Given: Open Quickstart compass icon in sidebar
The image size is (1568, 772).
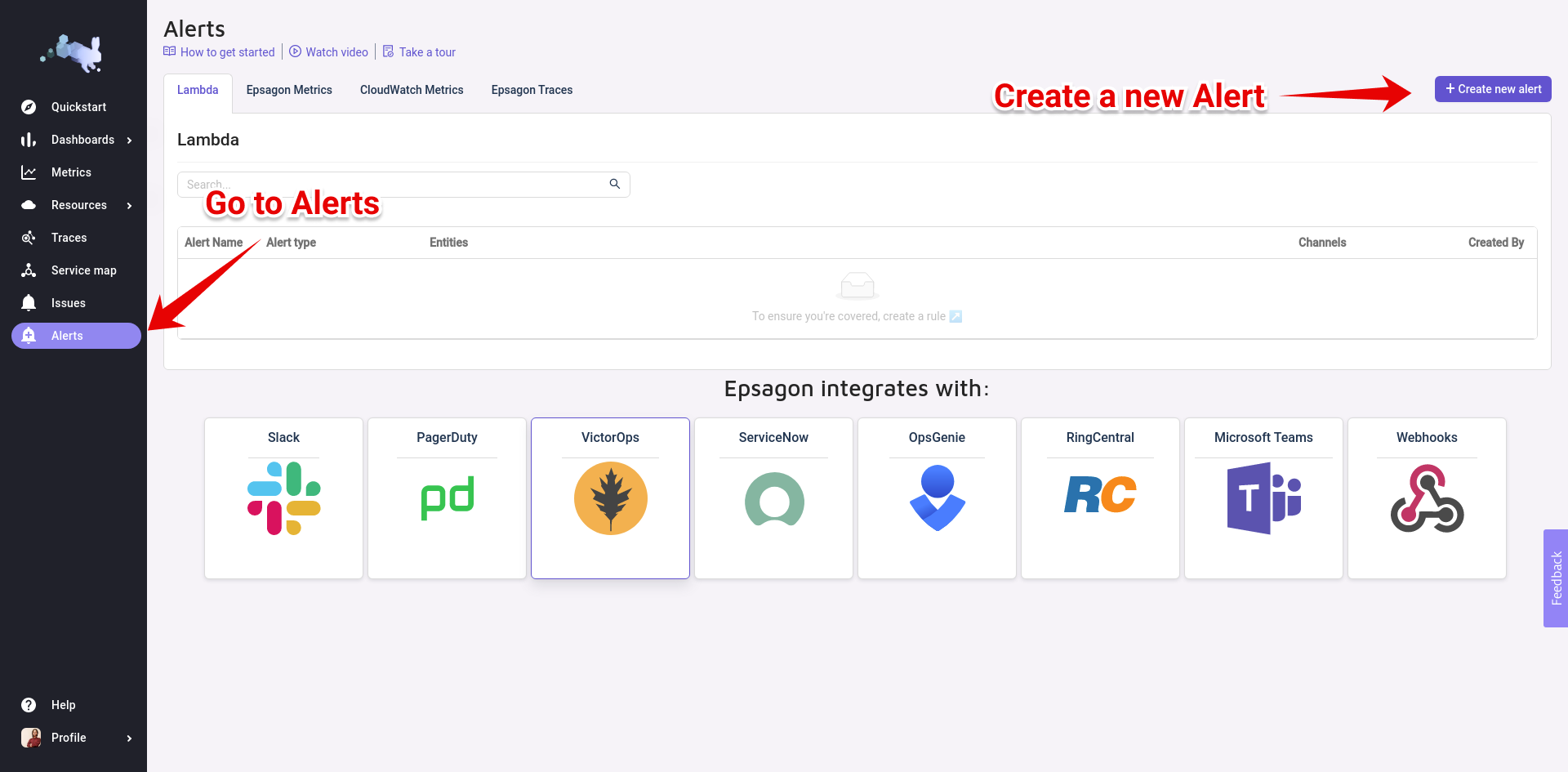Looking at the screenshot, I should [x=29, y=107].
